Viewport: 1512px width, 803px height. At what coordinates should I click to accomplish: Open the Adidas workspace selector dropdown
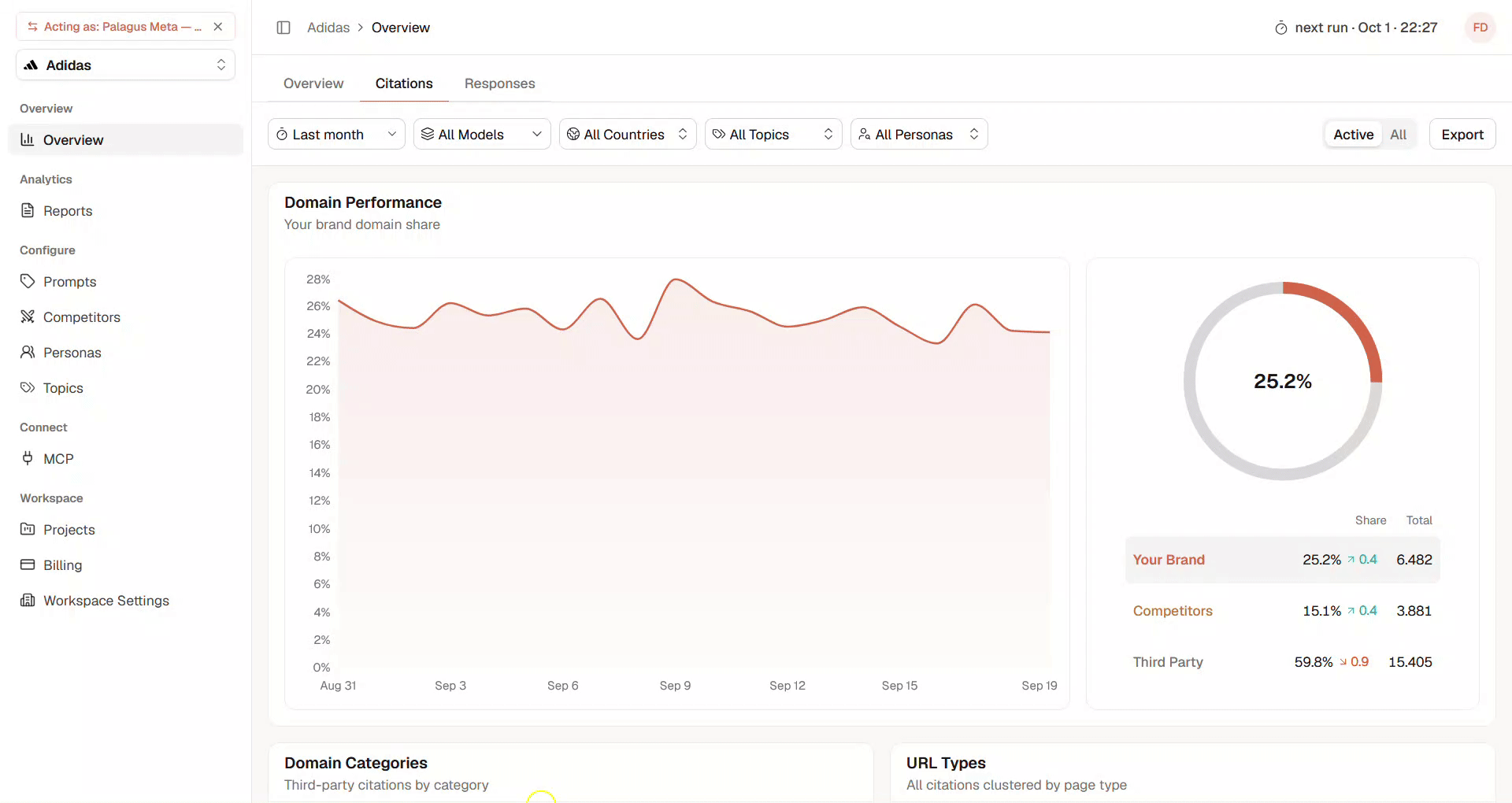pos(125,65)
